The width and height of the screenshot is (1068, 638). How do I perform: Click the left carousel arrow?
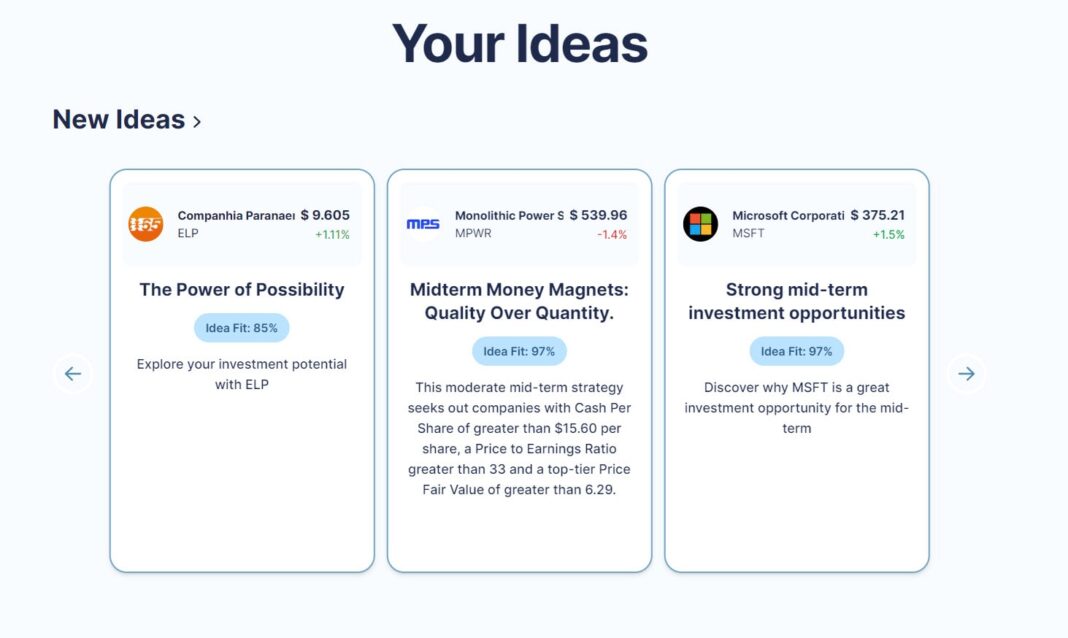click(x=72, y=373)
